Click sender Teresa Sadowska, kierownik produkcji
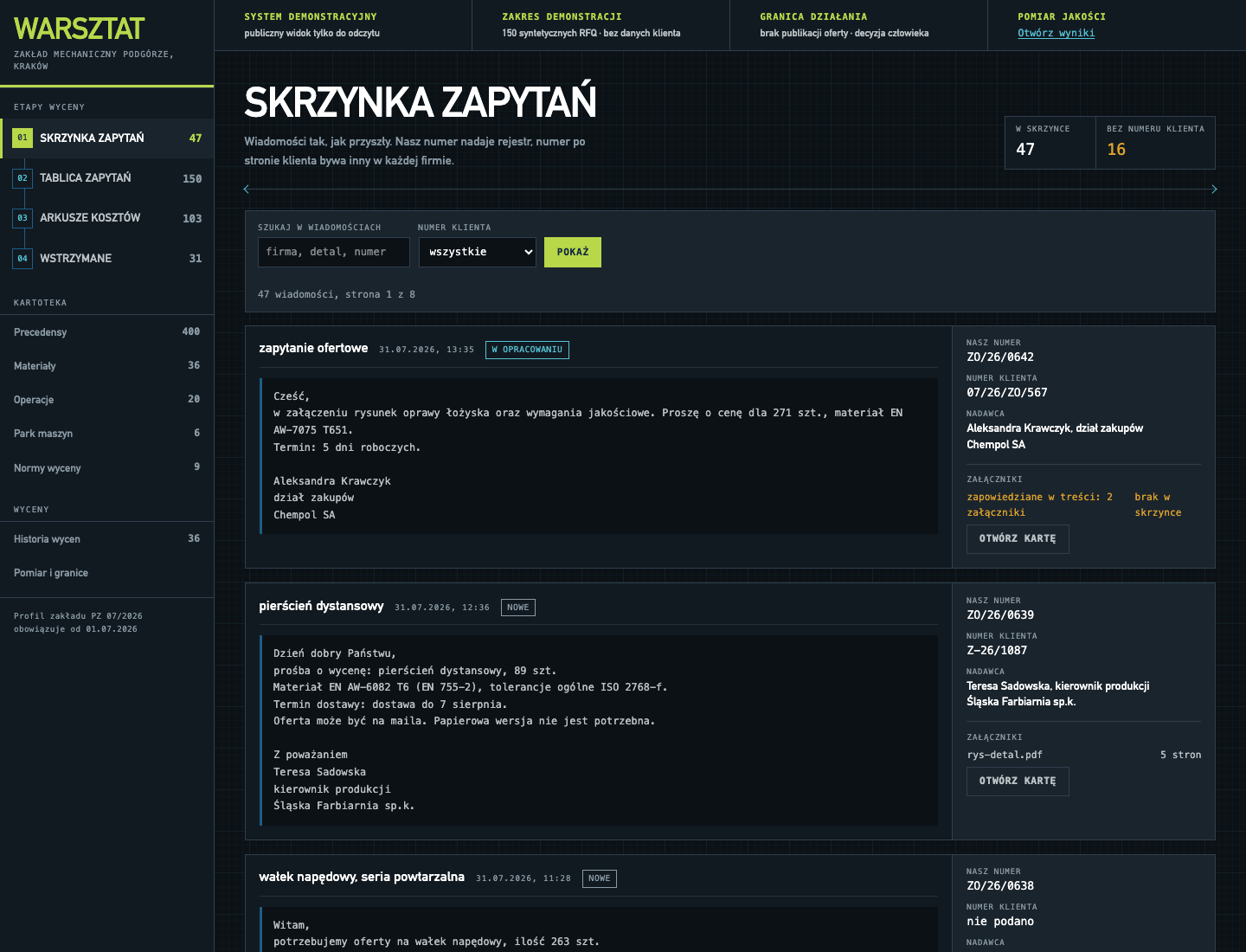The image size is (1246, 952). click(x=1058, y=685)
